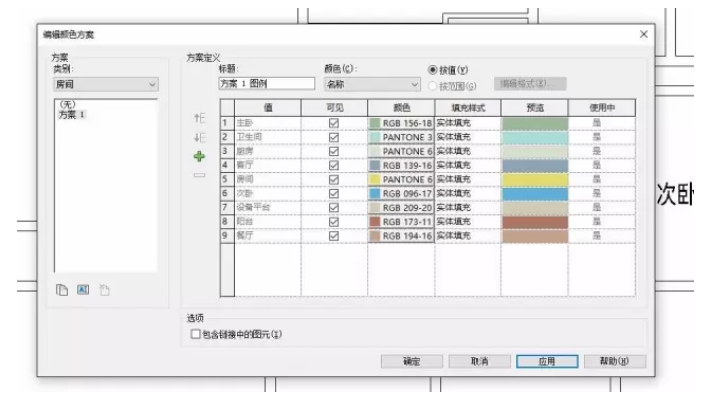Add a value with the green plus icon
The image size is (706, 398).
point(199,156)
